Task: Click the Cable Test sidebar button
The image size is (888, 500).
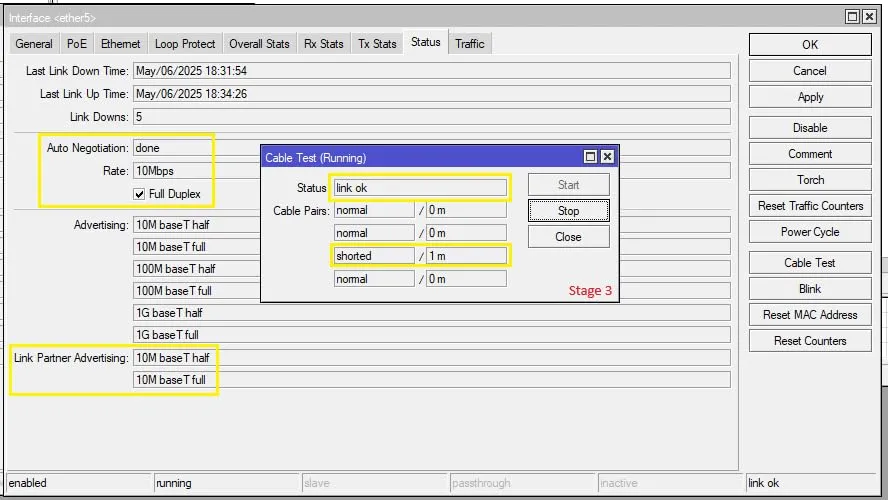Action: pyautogui.click(x=810, y=263)
